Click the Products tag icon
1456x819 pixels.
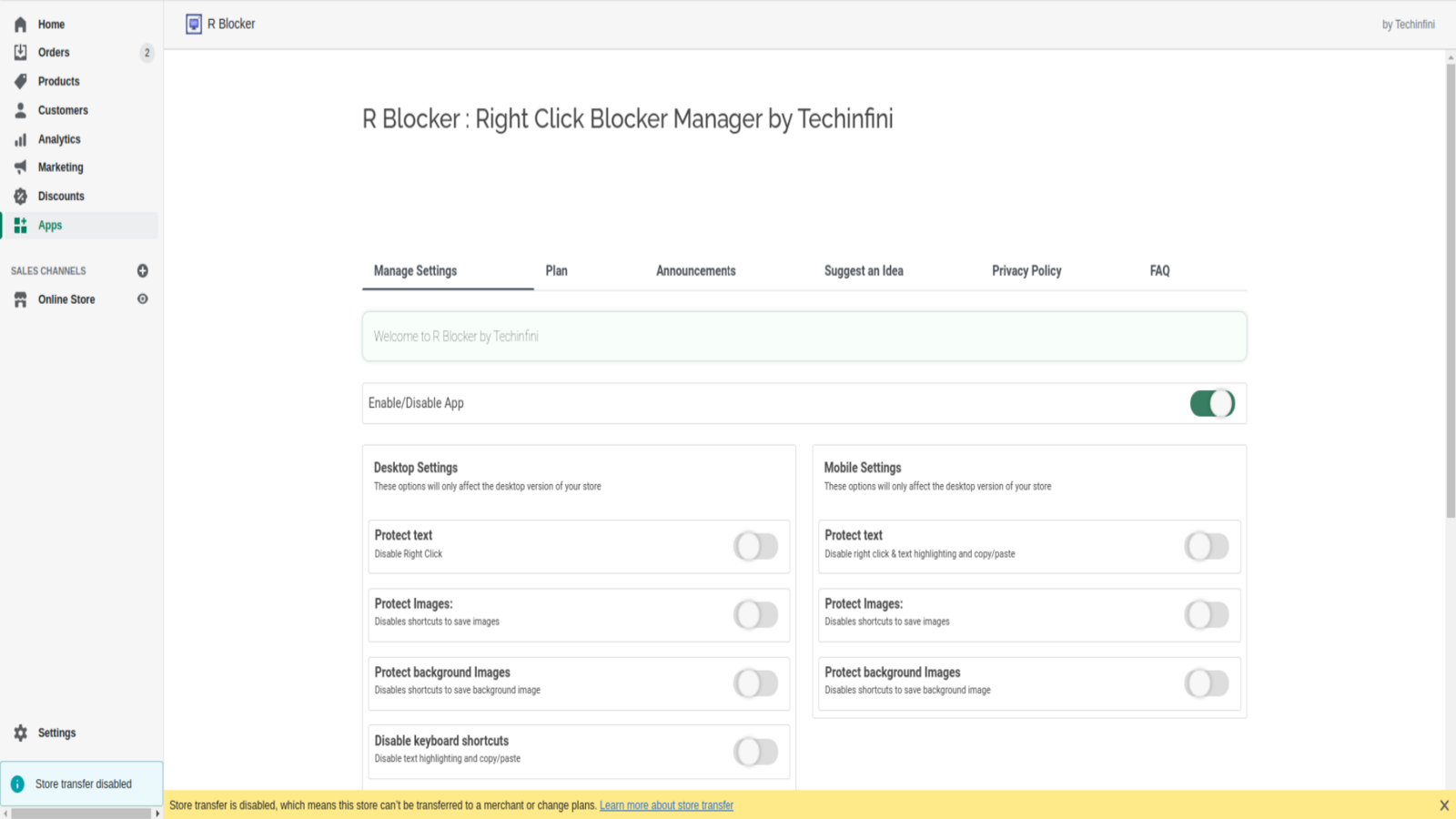[x=20, y=81]
